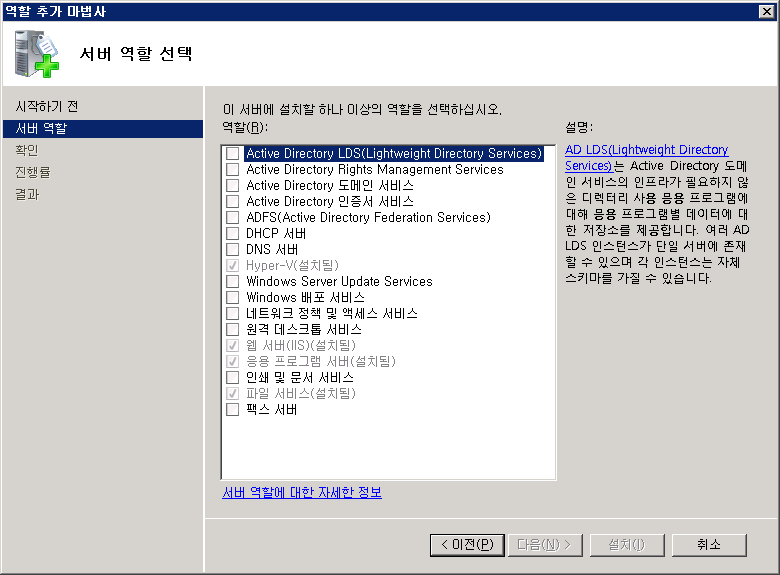Enable the DHCP 서버 role
This screenshot has height=575, width=780.
(x=233, y=234)
